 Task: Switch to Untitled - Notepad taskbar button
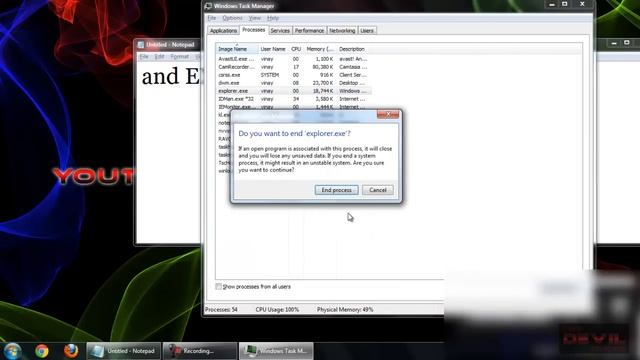coord(123,351)
